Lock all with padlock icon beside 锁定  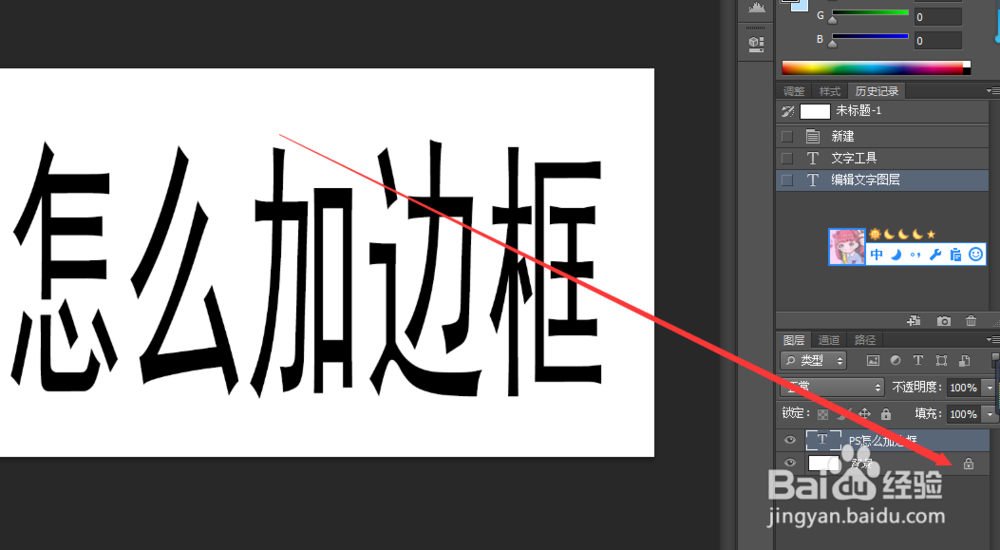886,413
